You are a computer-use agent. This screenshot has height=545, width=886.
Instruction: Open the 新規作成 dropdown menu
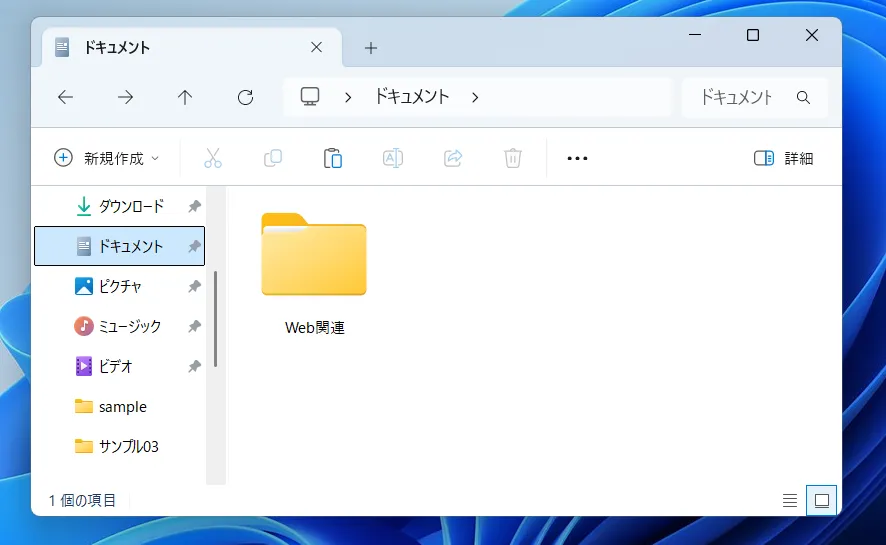106,158
